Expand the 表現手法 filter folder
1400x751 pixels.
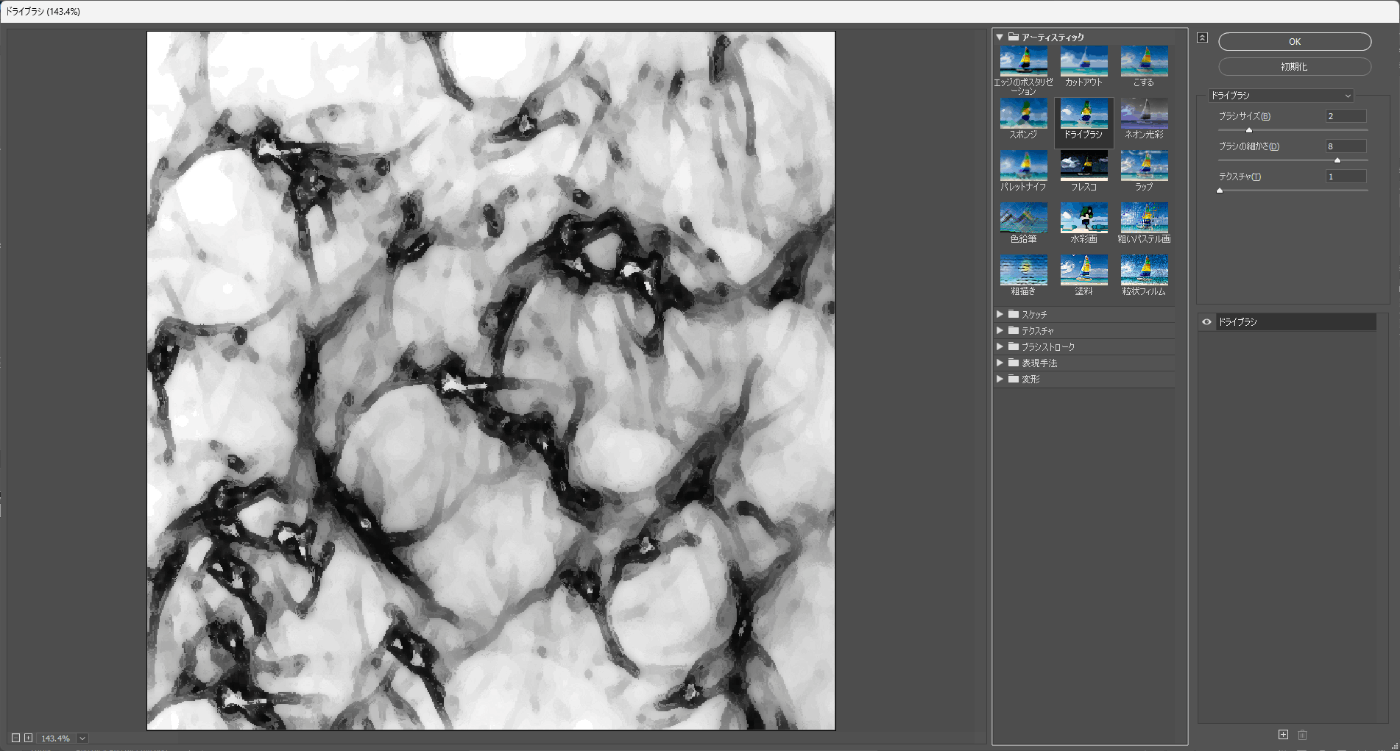click(x=1000, y=363)
